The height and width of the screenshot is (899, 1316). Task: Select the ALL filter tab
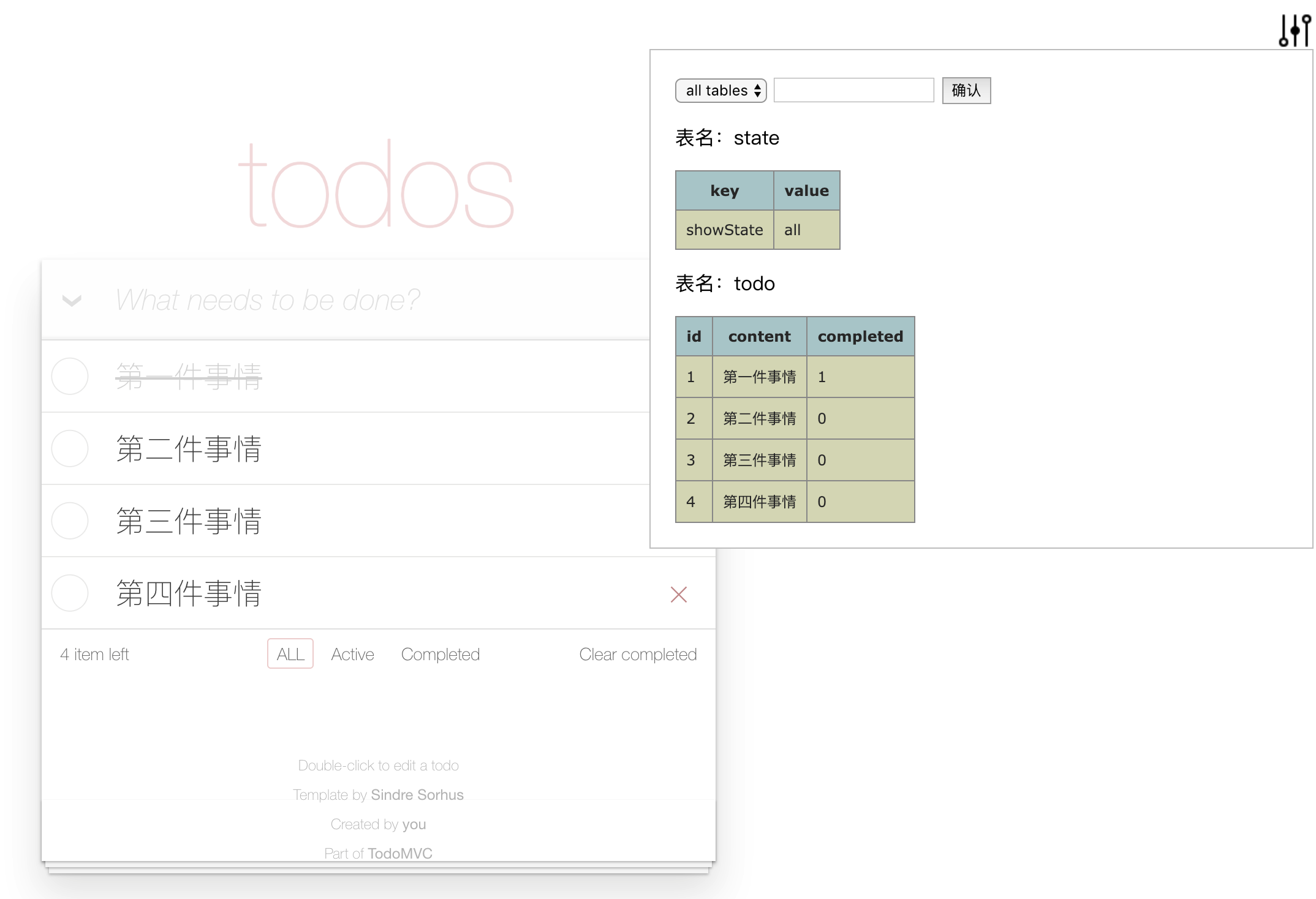(290, 654)
